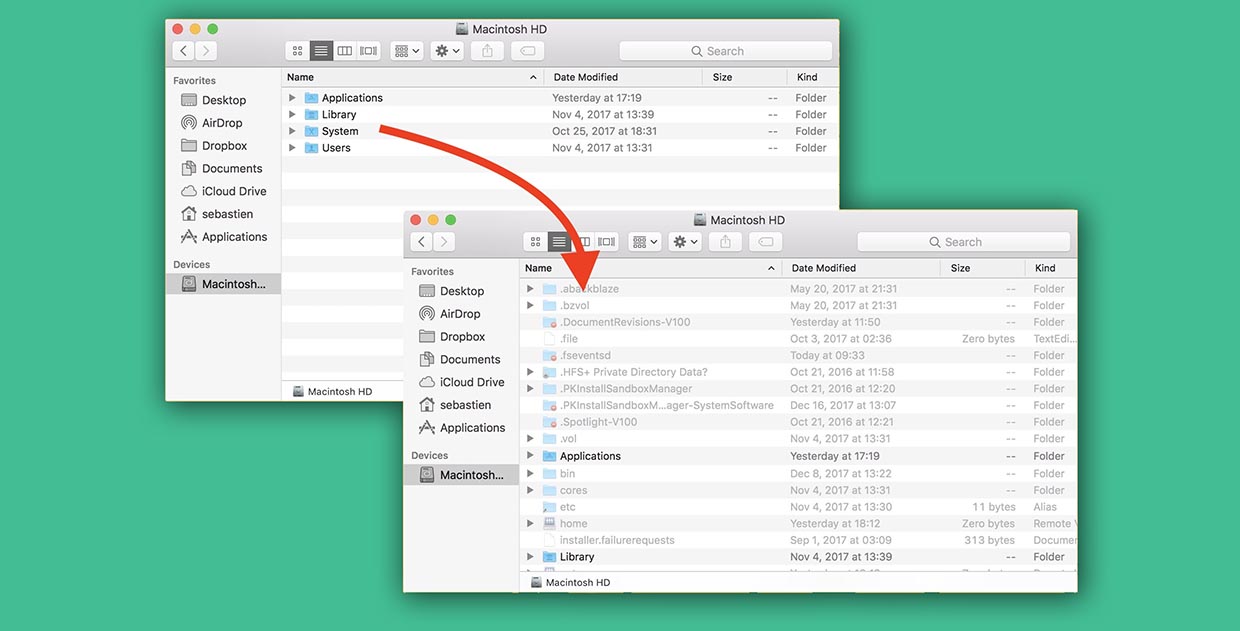Click Macintosh HD in rear window path bar

point(331,392)
